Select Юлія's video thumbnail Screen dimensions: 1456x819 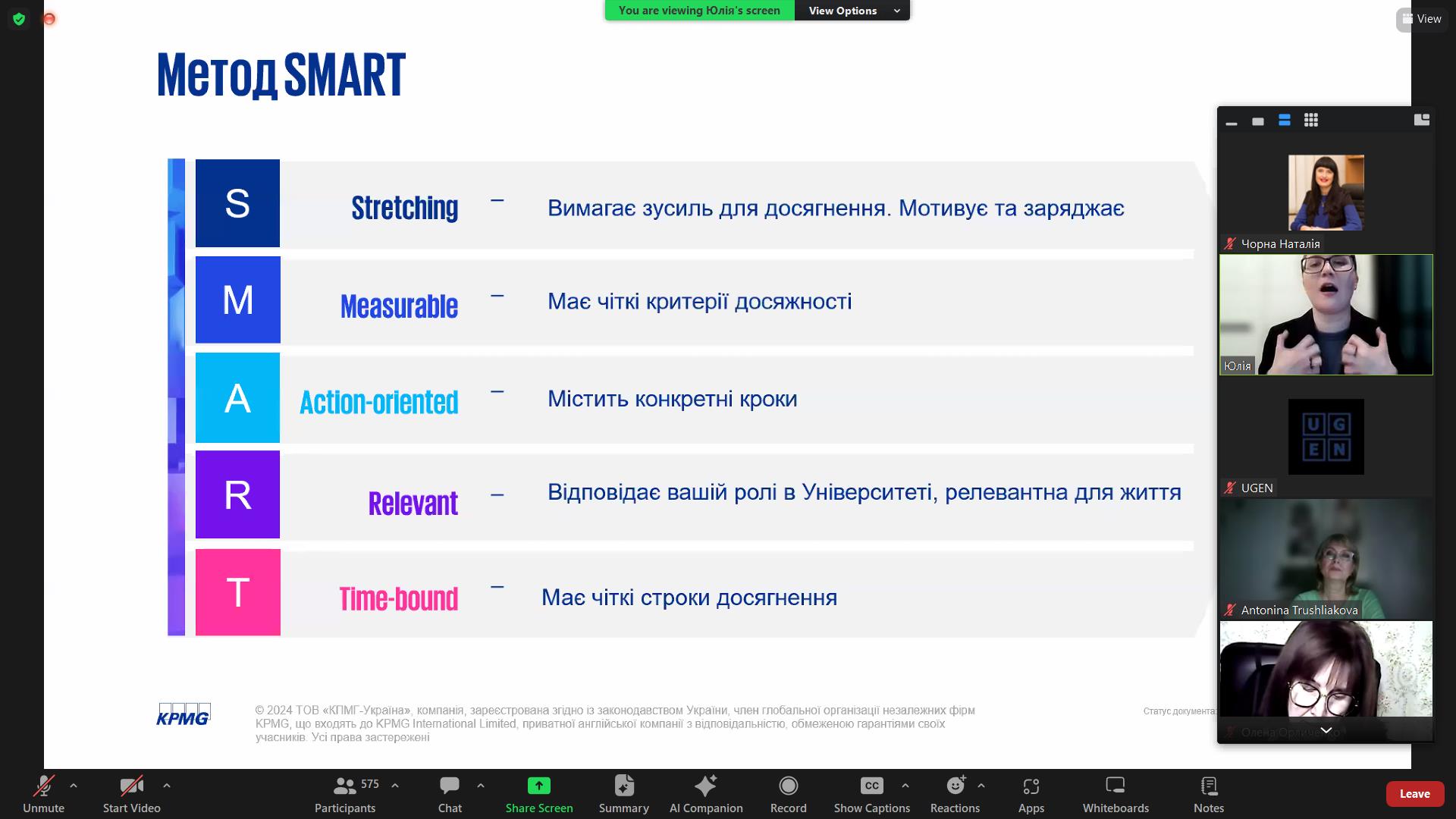pos(1326,315)
